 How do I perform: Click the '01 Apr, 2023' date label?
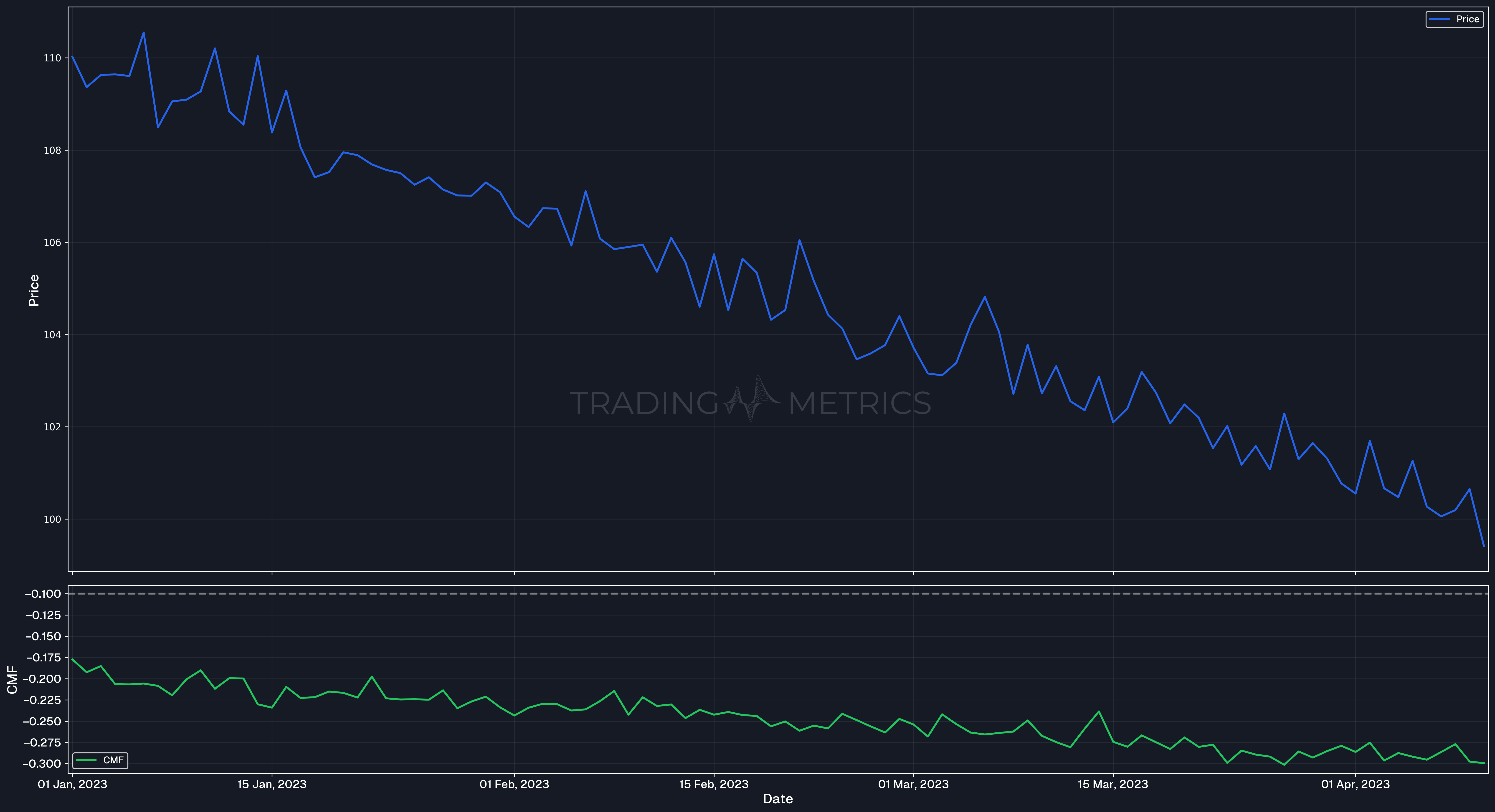coord(1356,784)
